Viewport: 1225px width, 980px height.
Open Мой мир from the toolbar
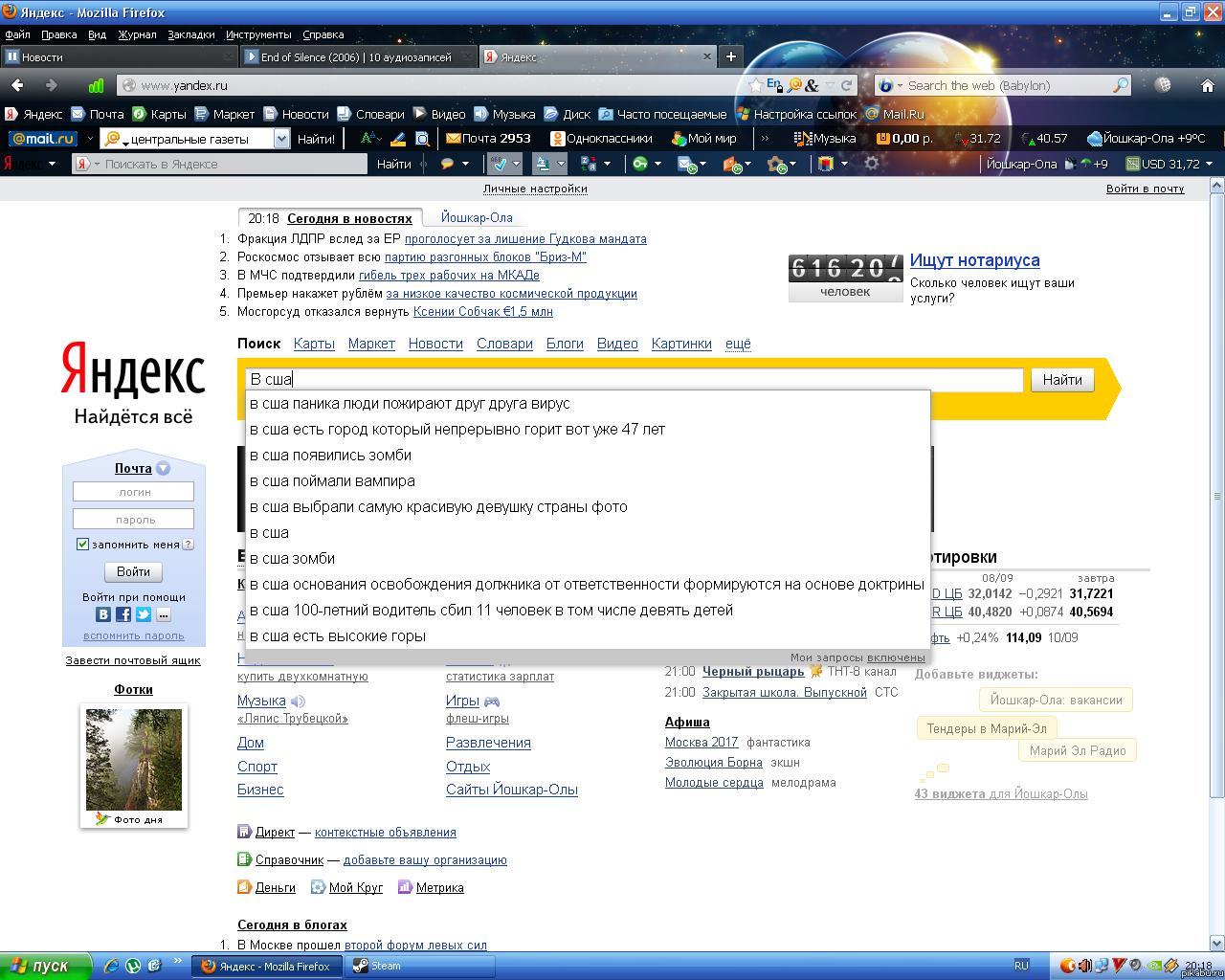click(x=704, y=138)
